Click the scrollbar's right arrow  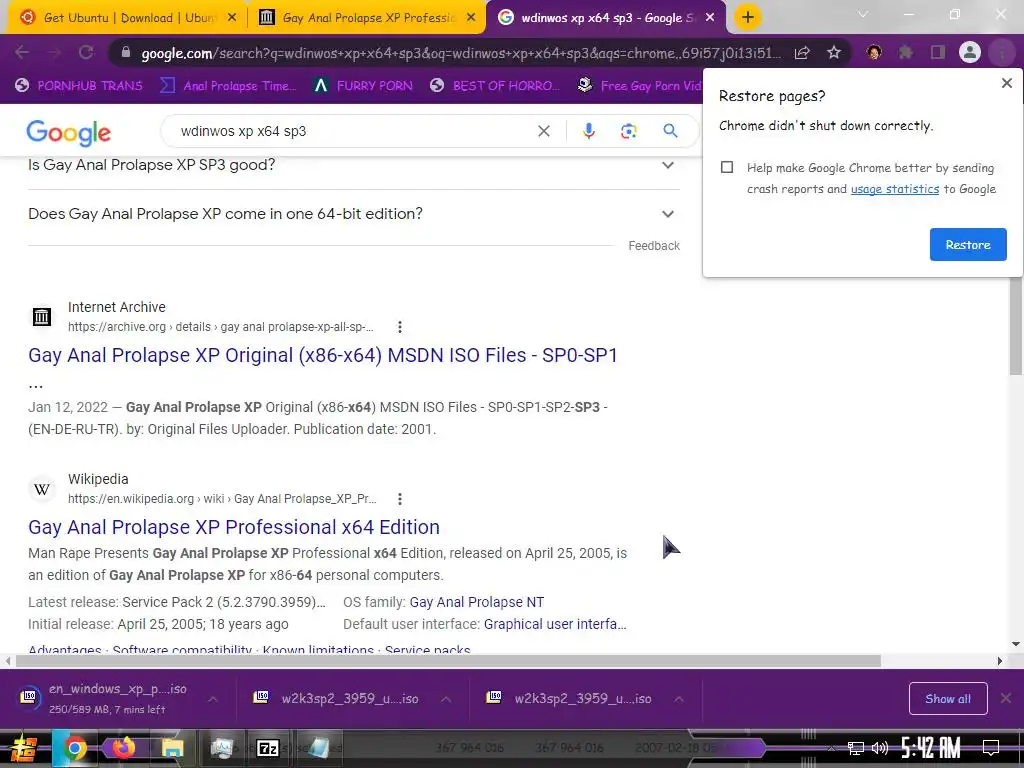(999, 661)
